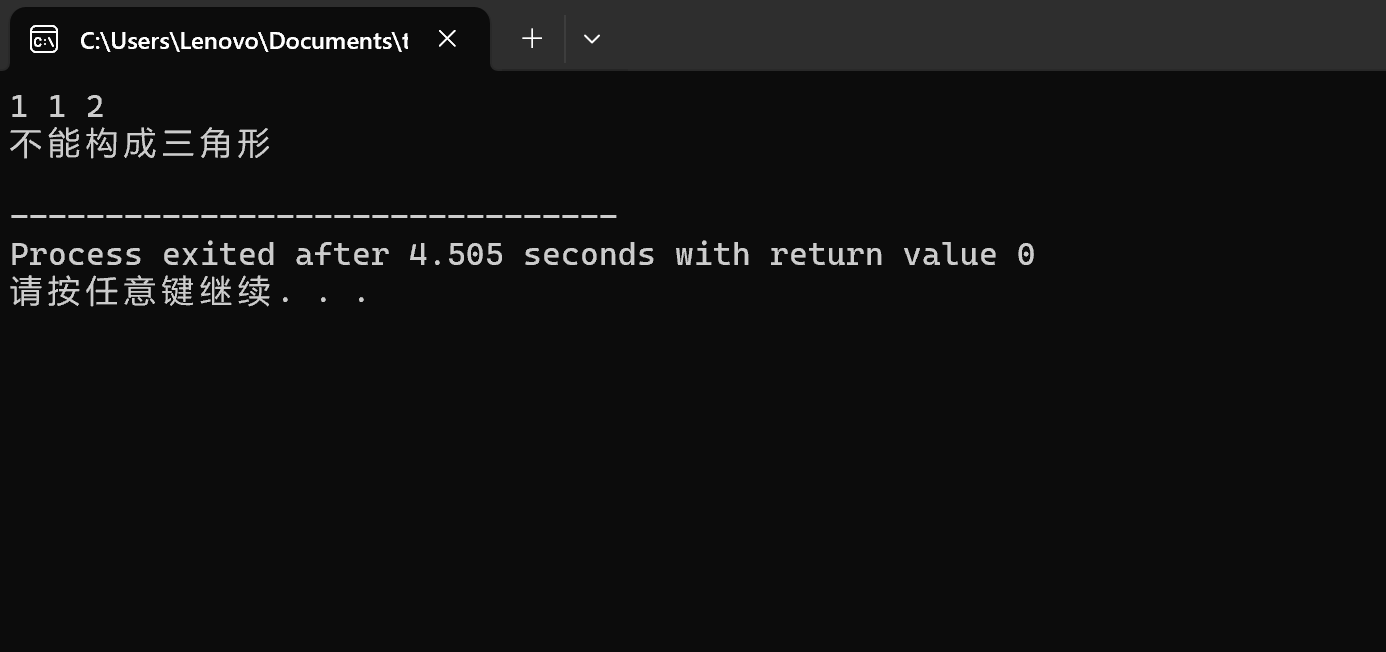
Task: Click the word "seconds" in output
Action: 589,254
